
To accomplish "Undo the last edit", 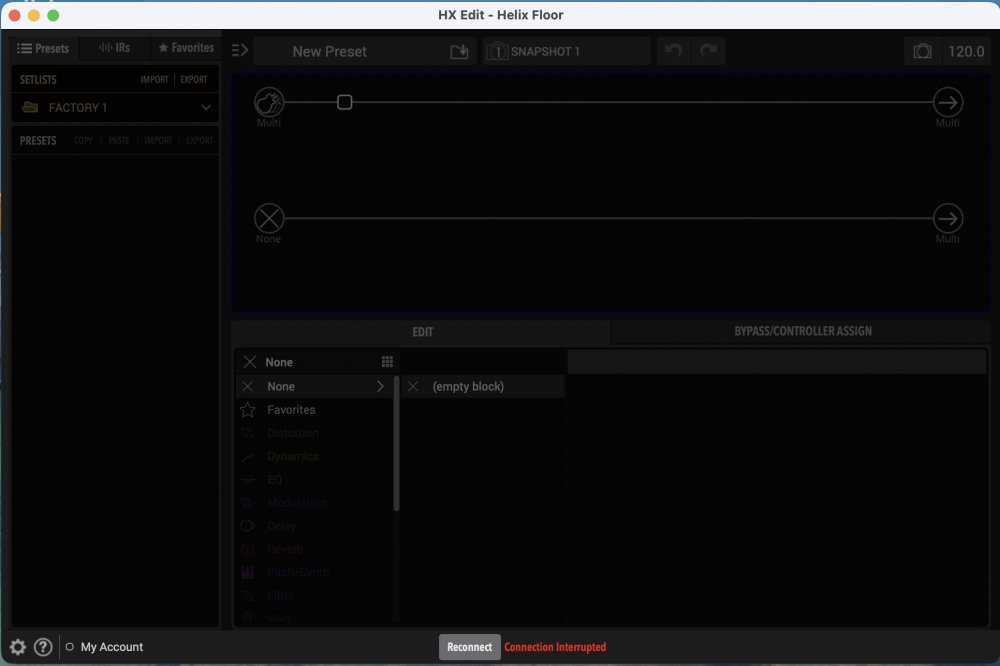I will point(673,50).
